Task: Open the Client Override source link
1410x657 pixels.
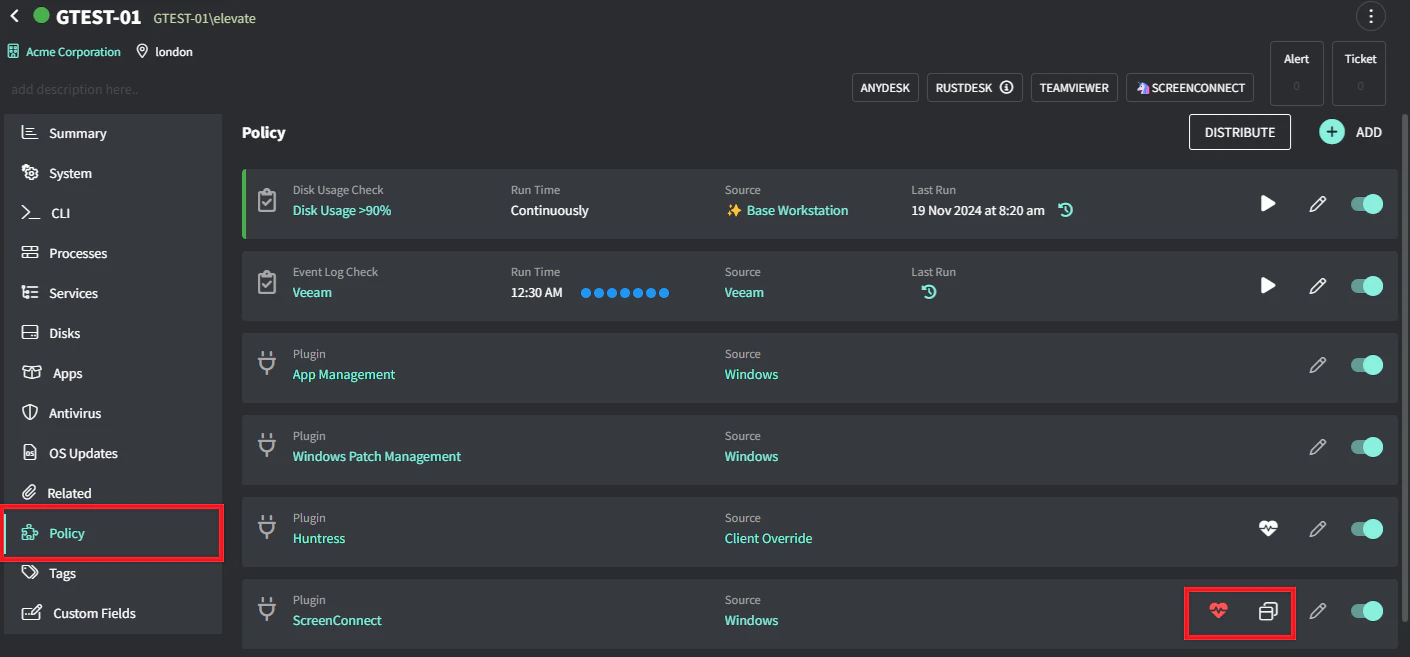Action: pyautogui.click(x=768, y=538)
